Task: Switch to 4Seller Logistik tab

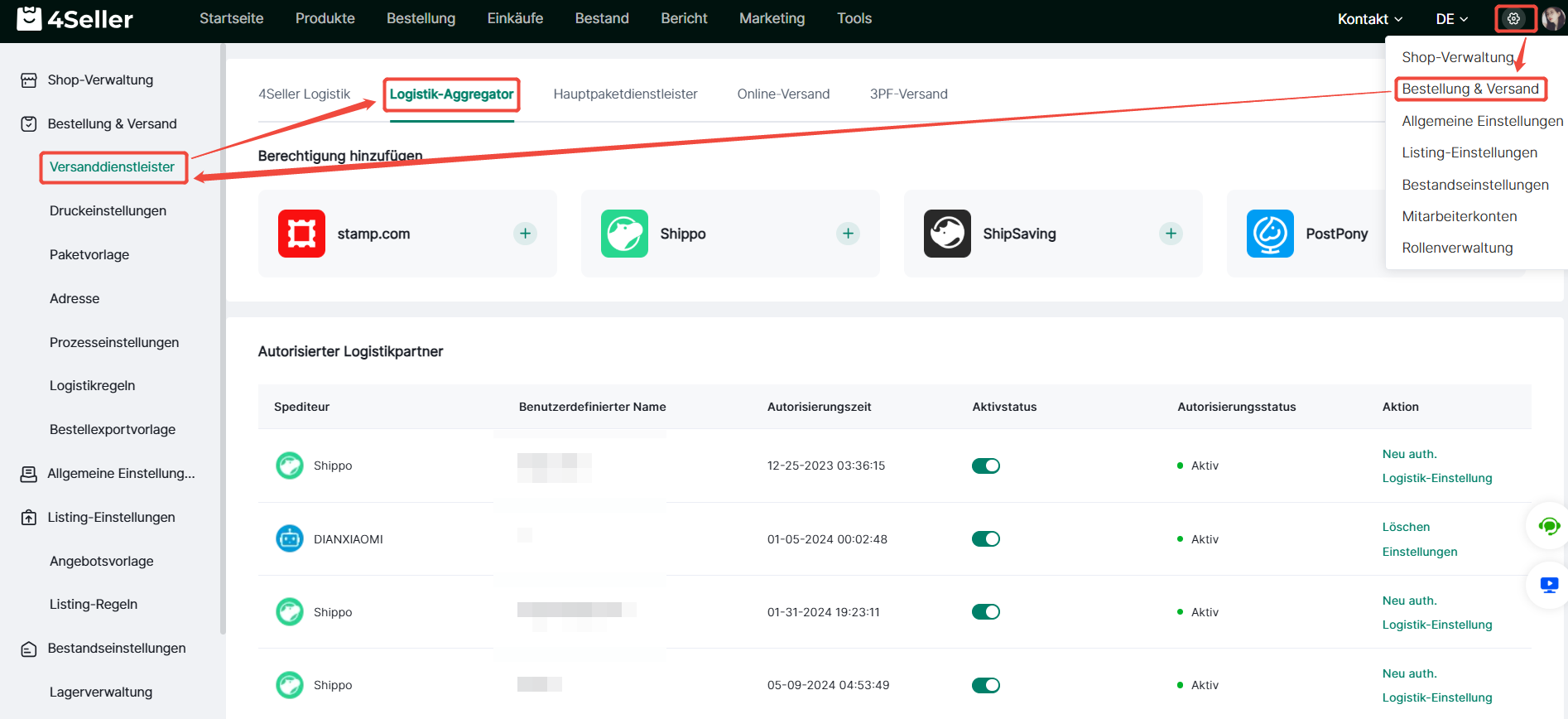Action: [x=305, y=94]
